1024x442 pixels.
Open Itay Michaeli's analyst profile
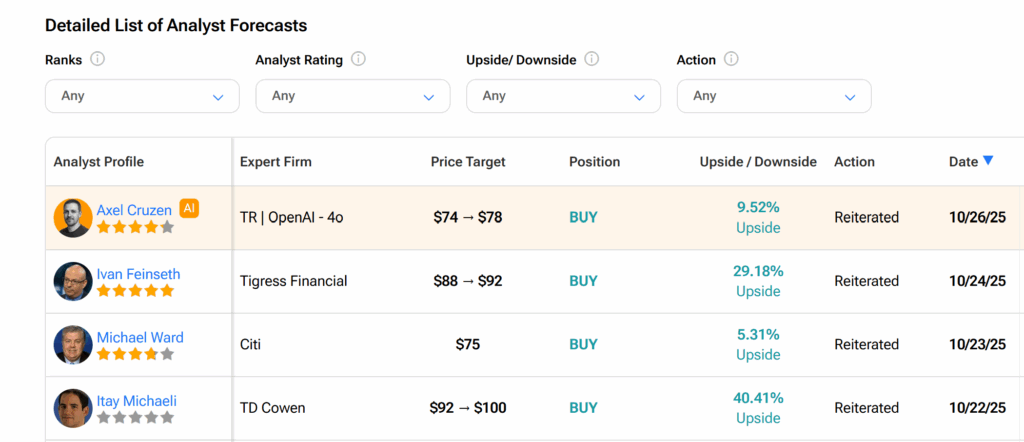coord(137,401)
